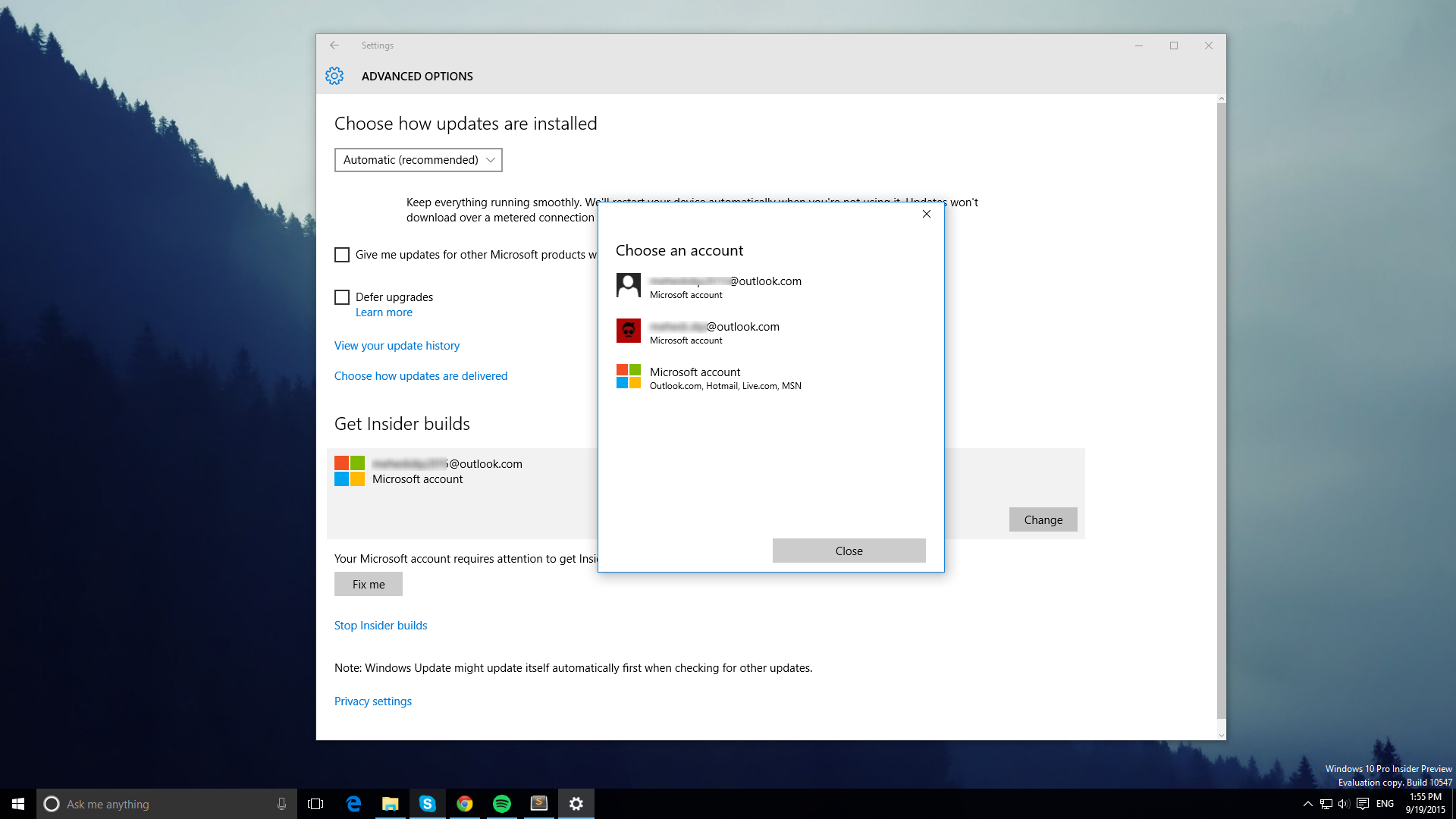This screenshot has width=1456, height=819.
Task: Open Privacy settings link
Action: (x=373, y=701)
